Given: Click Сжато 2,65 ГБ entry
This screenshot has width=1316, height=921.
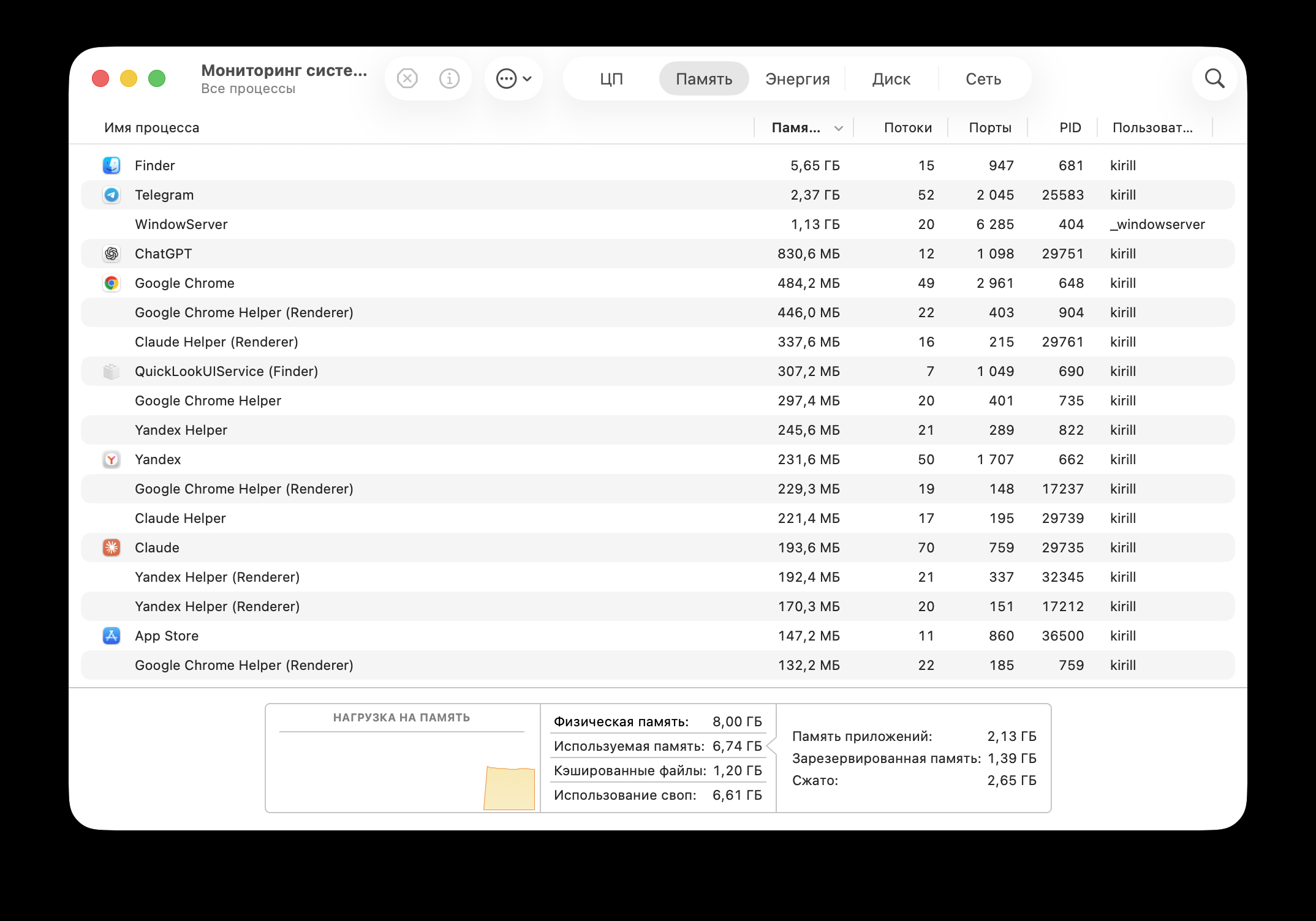Looking at the screenshot, I should (x=914, y=780).
